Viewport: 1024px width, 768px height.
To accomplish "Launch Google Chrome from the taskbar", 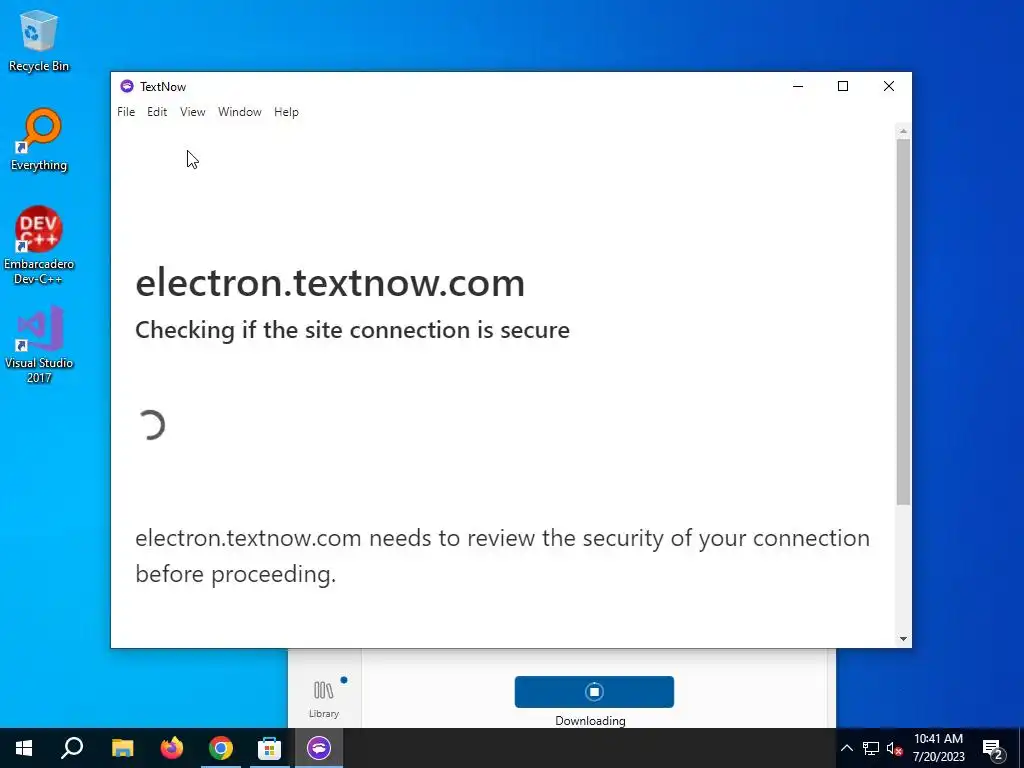I will tap(221, 748).
